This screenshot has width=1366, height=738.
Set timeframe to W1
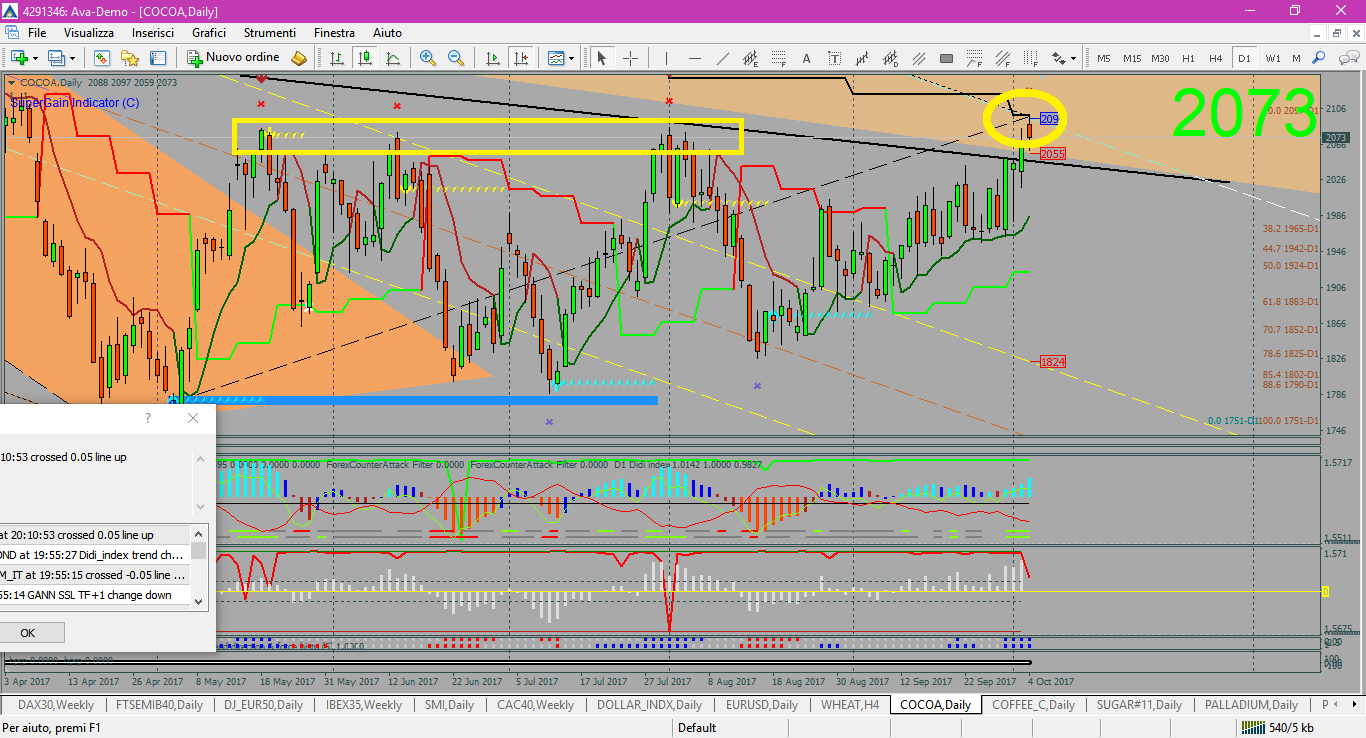pyautogui.click(x=1272, y=58)
